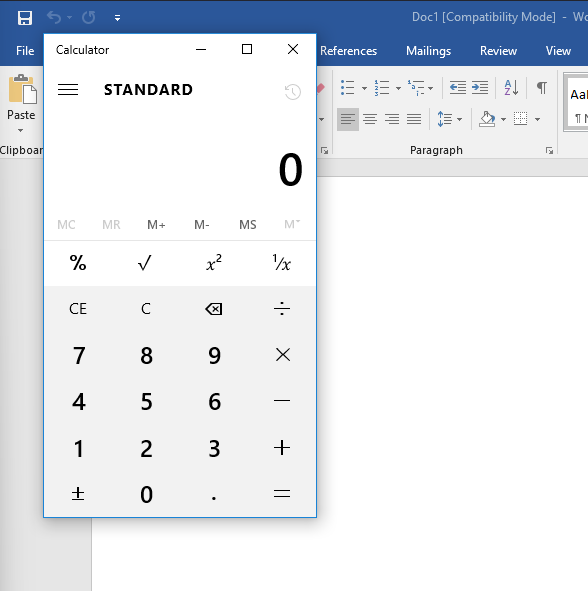The image size is (588, 591).
Task: Open the Review tab
Action: [498, 51]
